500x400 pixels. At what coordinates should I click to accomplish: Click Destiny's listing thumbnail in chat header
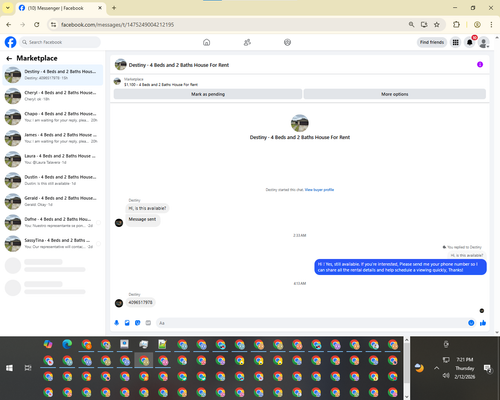[x=121, y=64]
